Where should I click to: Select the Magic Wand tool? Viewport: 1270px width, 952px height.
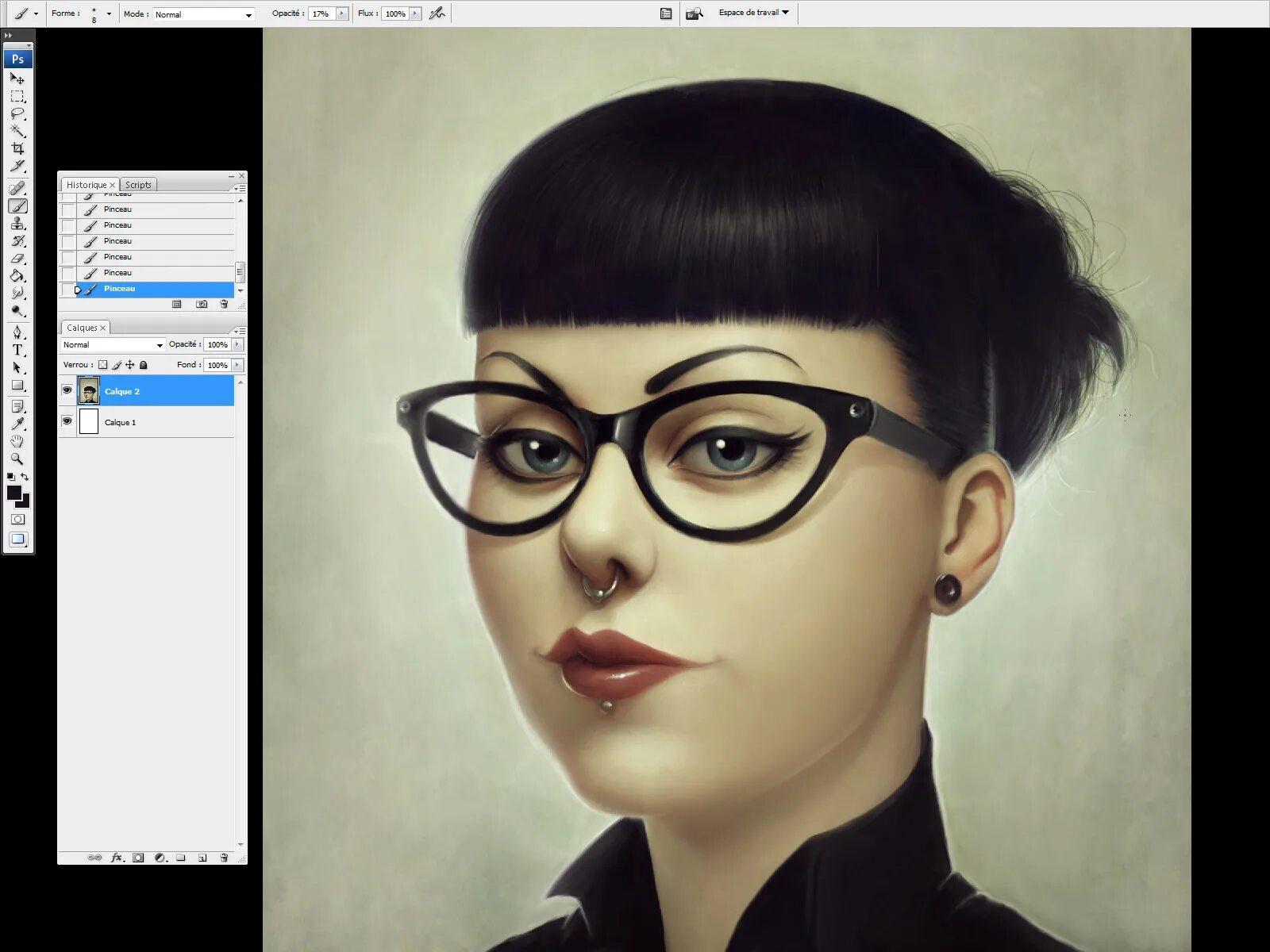[x=17, y=131]
